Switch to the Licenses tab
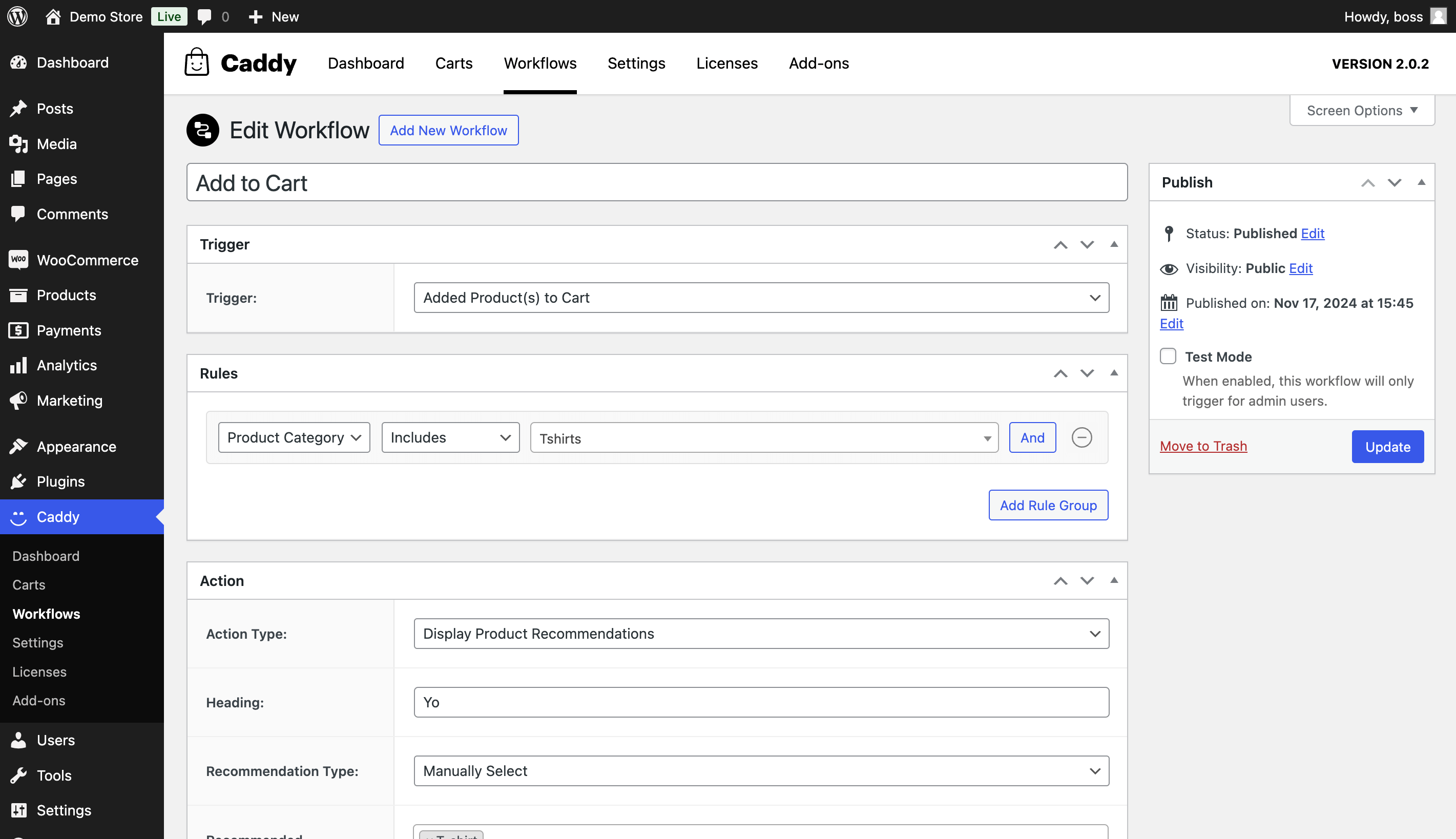The image size is (1456, 839). [726, 64]
